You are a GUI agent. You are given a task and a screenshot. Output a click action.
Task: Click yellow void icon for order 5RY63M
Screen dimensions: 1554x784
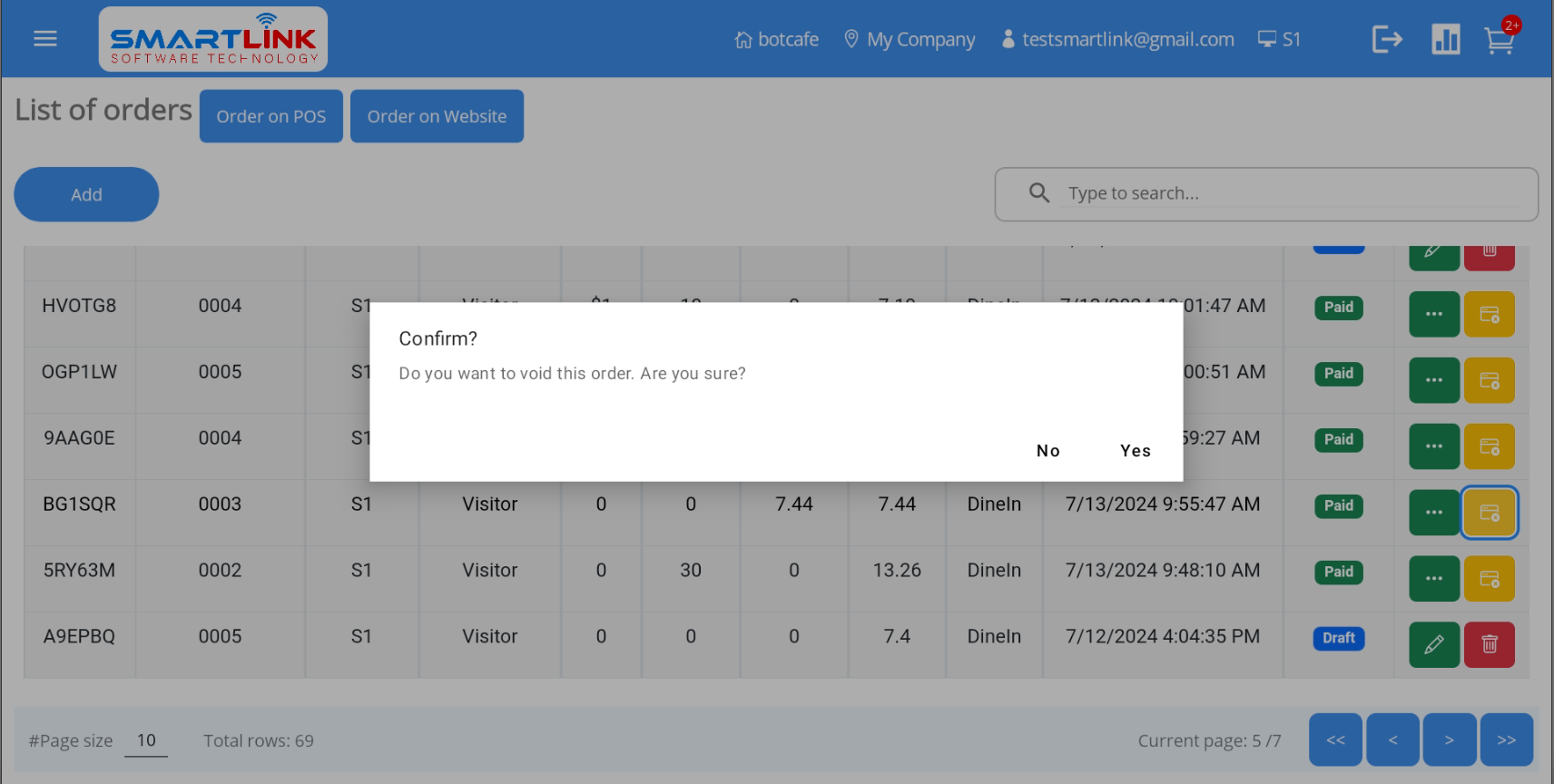pos(1489,579)
